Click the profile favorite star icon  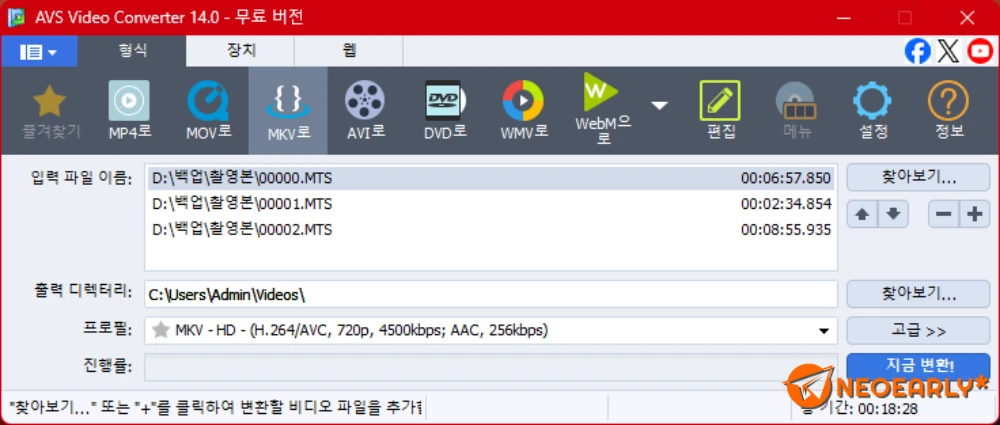pyautogui.click(x=161, y=330)
